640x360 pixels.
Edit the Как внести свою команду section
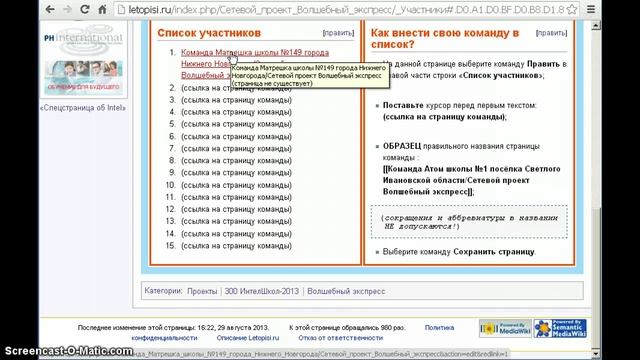(x=551, y=33)
